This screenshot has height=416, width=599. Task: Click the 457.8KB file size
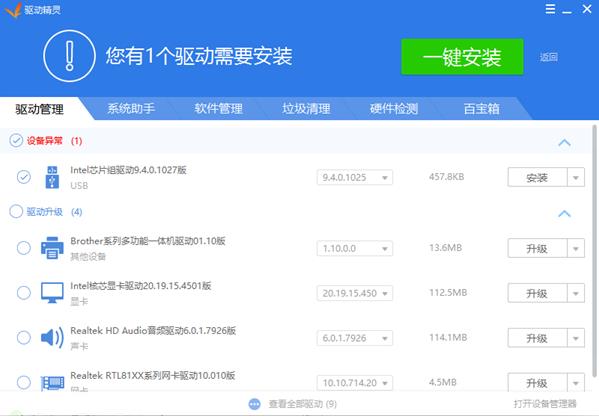(x=446, y=177)
